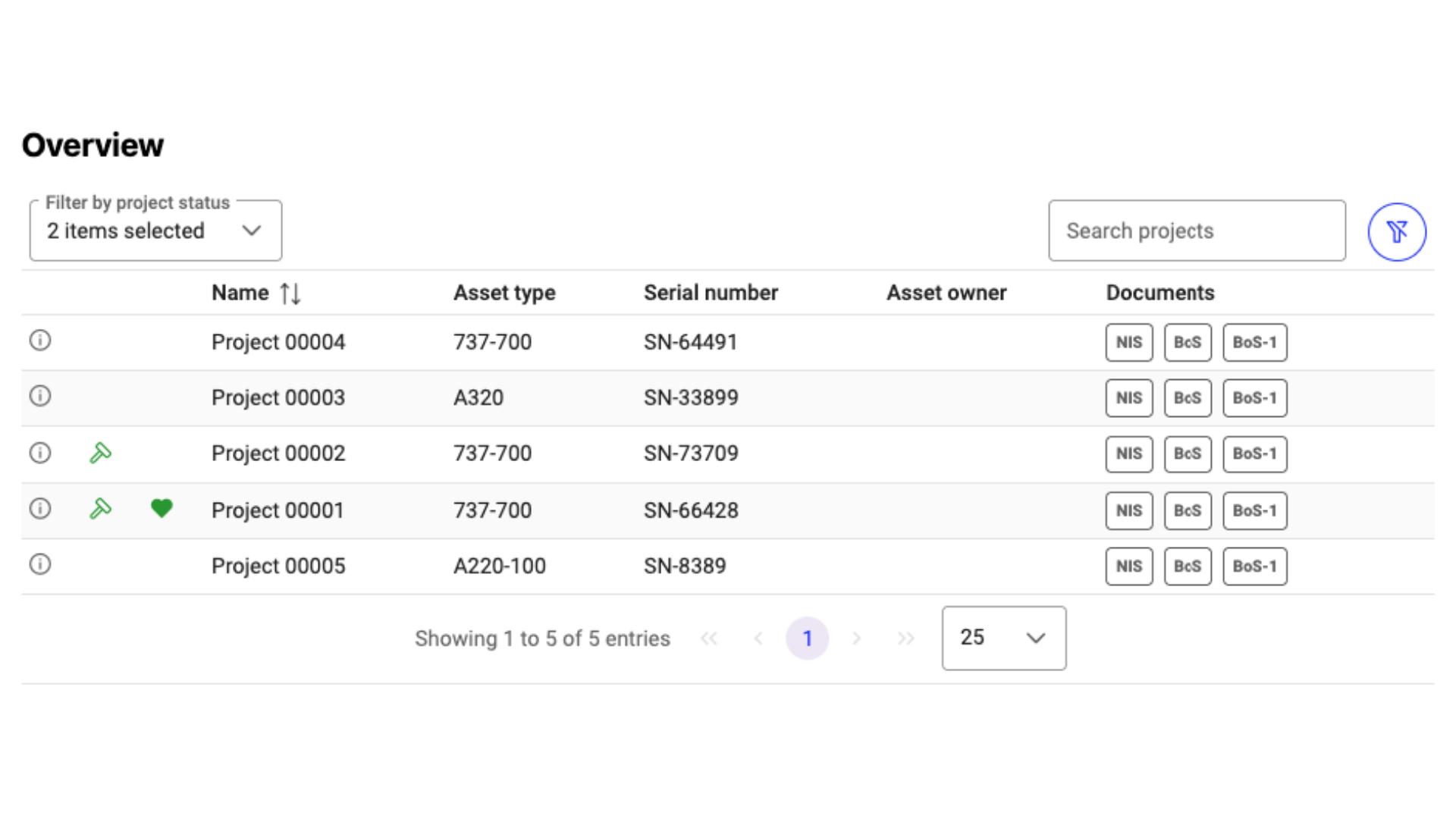Image resolution: width=1456 pixels, height=819 pixels.
Task: Click info icon on Project 00005 row
Action: point(40,564)
